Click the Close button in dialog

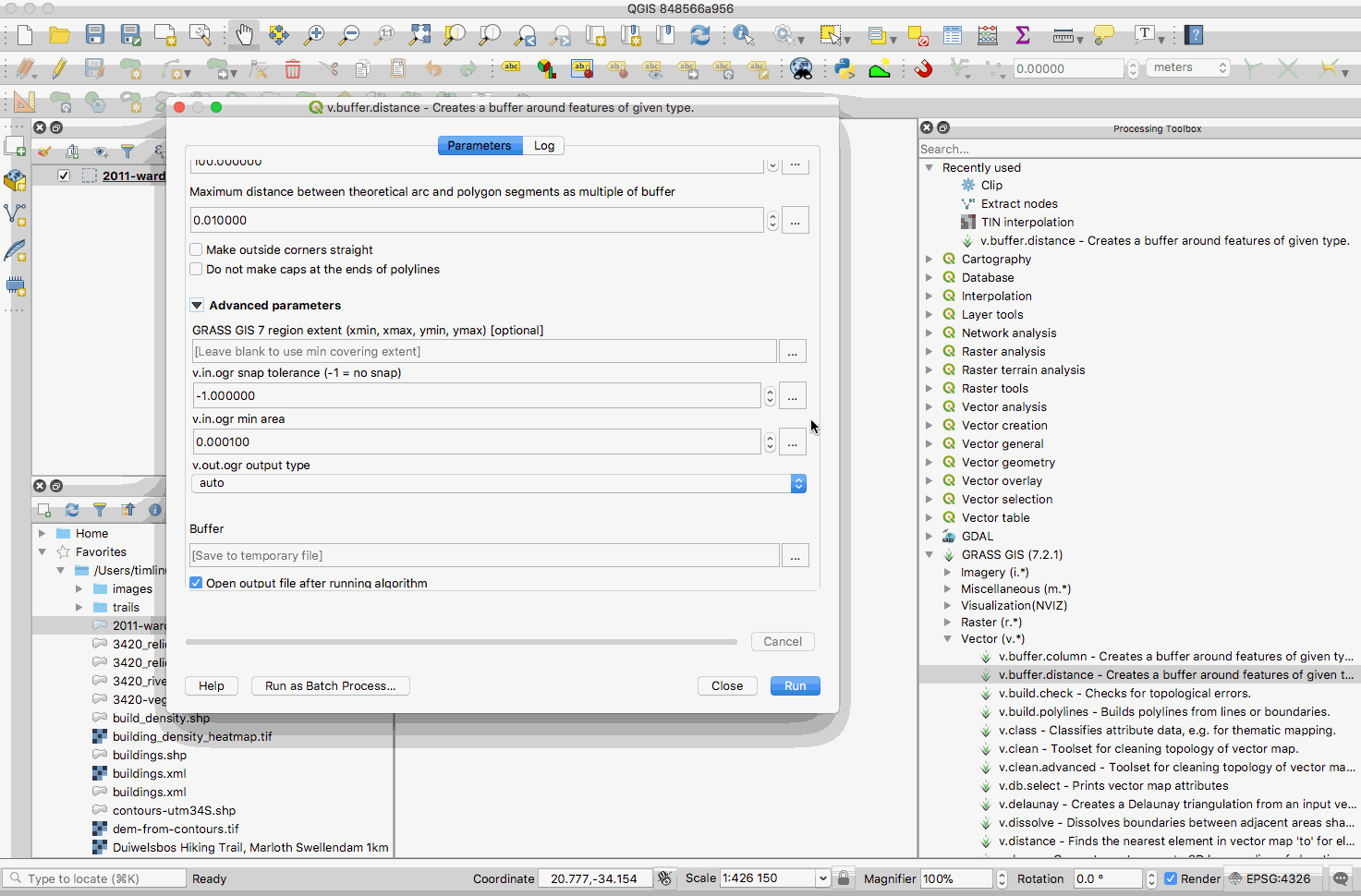727,685
